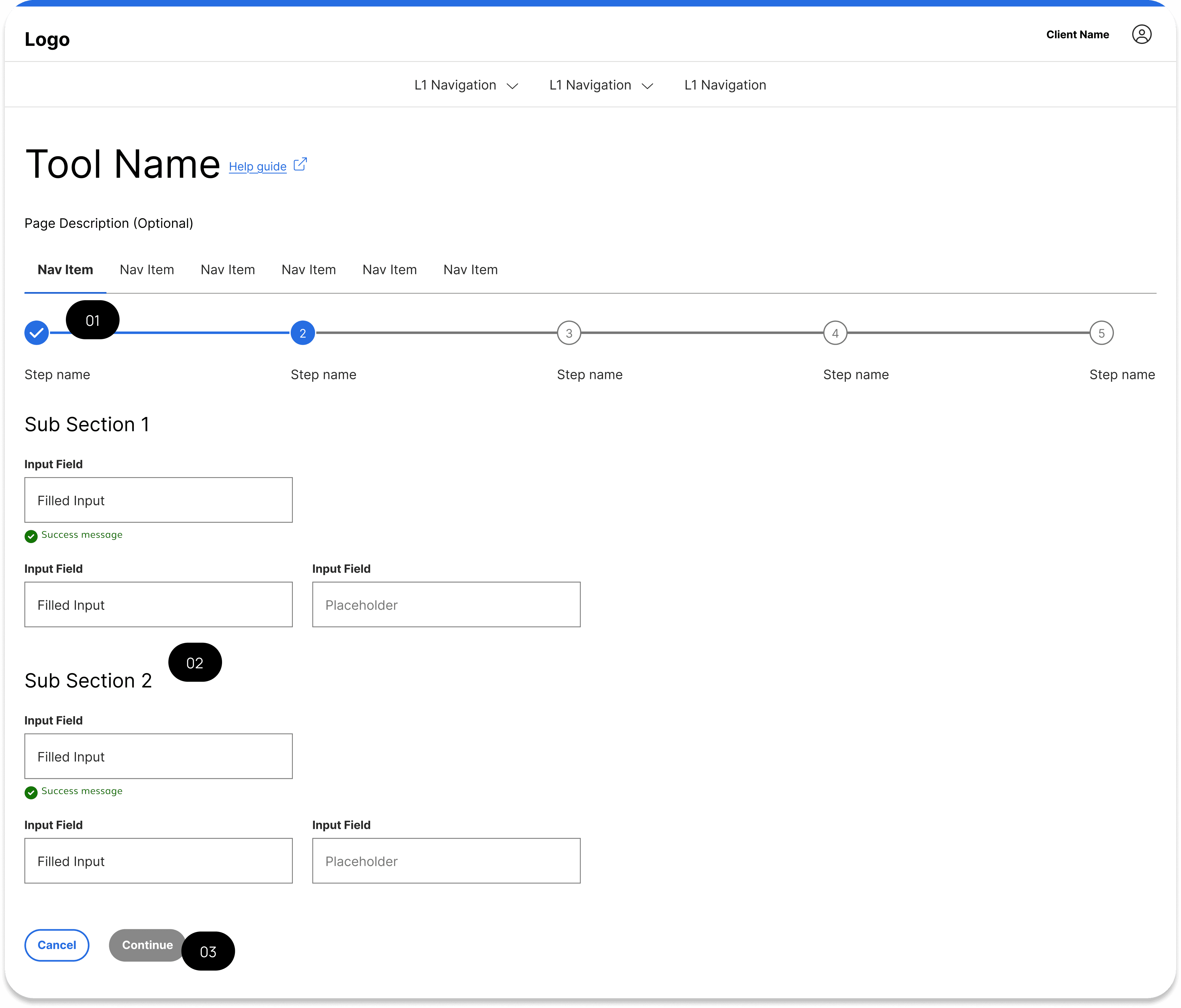Click the Placeholder input in Sub Section 1
The image size is (1181, 1008).
pos(446,605)
